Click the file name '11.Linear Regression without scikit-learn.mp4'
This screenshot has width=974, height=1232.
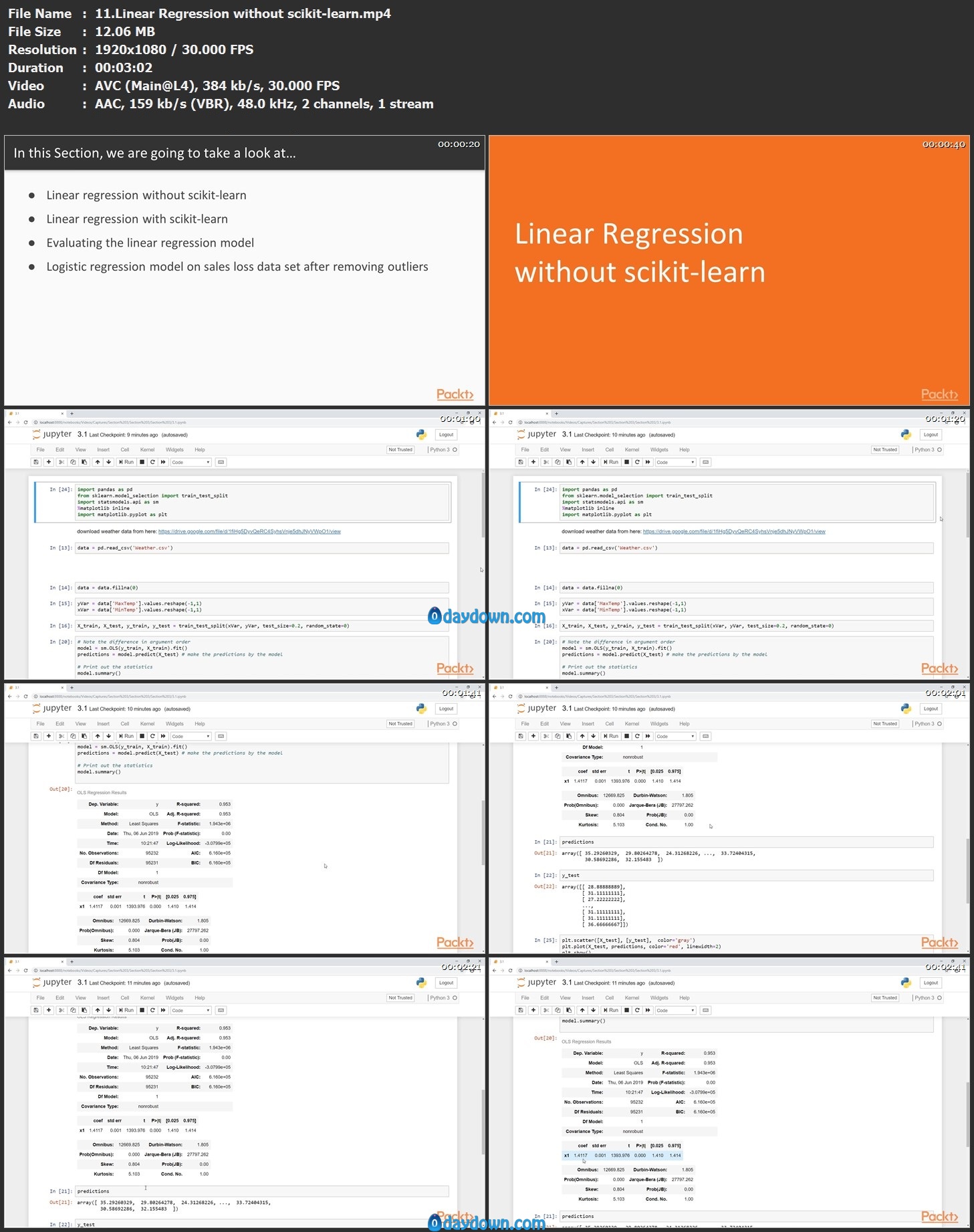(243, 13)
